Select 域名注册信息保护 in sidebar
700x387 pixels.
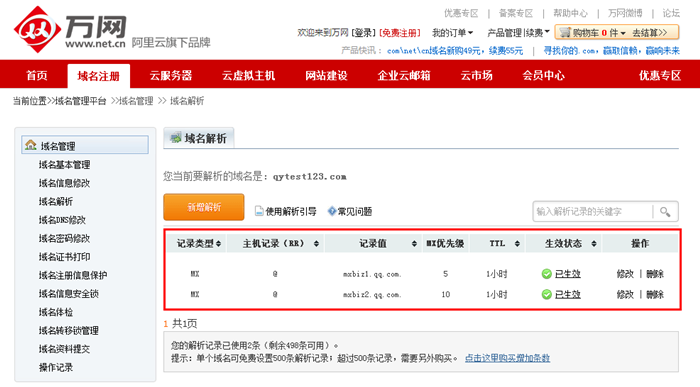click(73, 275)
